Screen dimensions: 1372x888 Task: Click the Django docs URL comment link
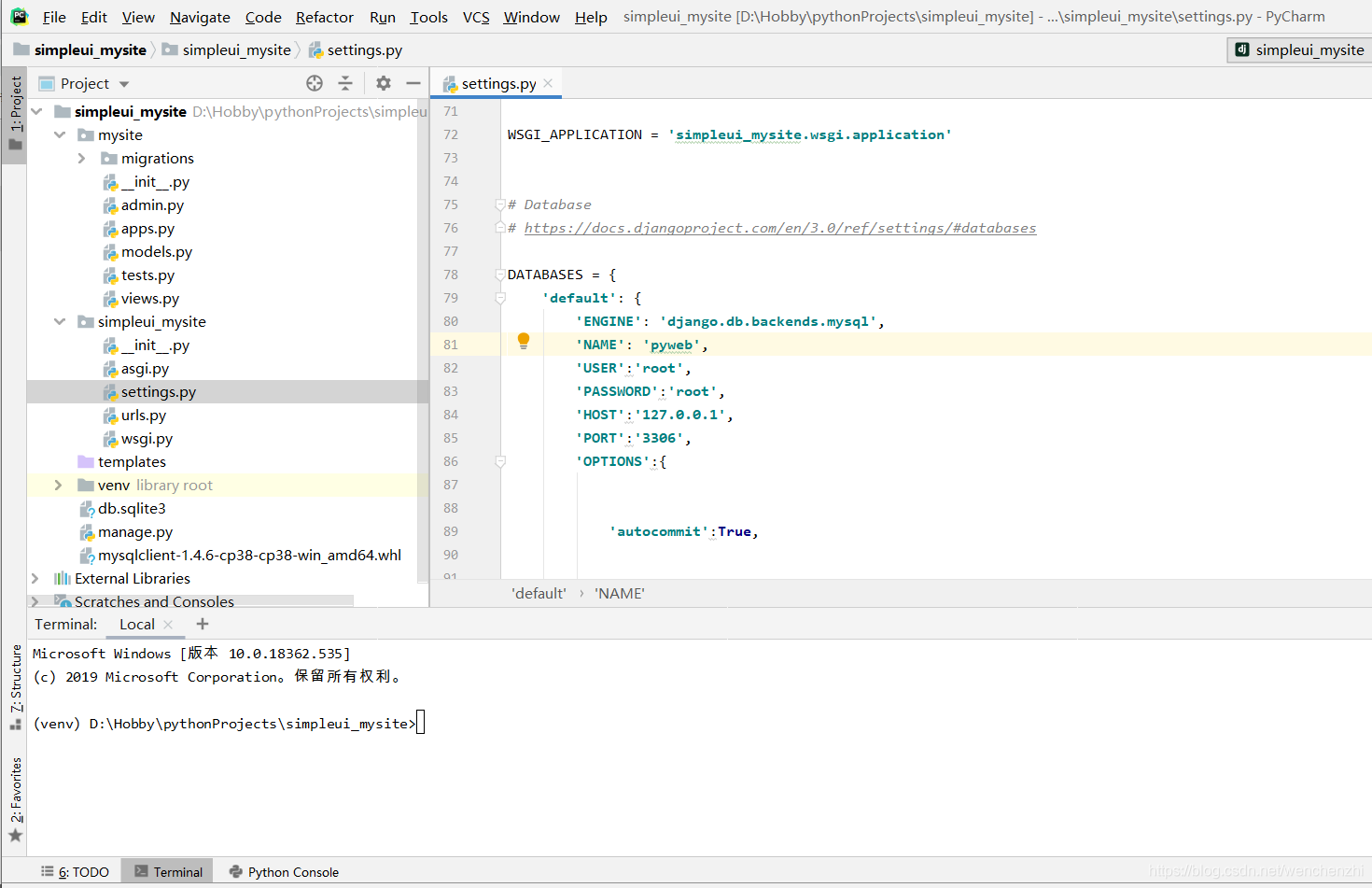click(x=779, y=228)
